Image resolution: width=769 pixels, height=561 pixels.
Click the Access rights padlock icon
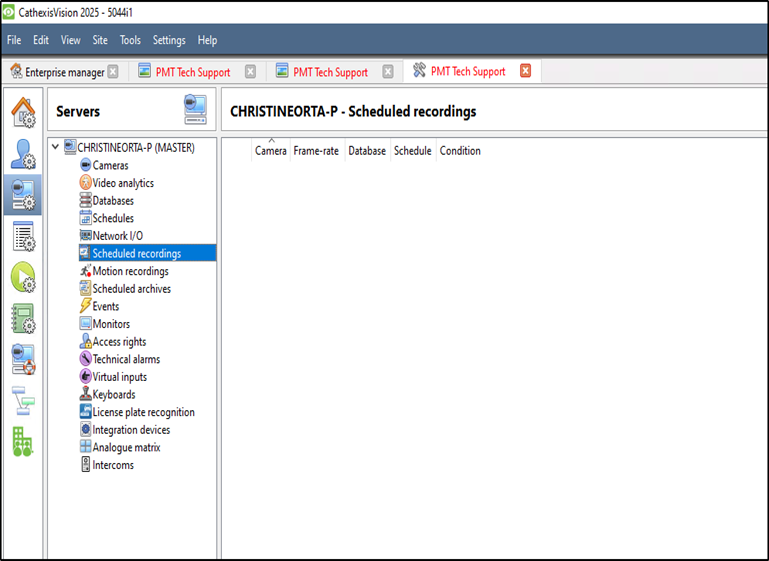coord(85,341)
